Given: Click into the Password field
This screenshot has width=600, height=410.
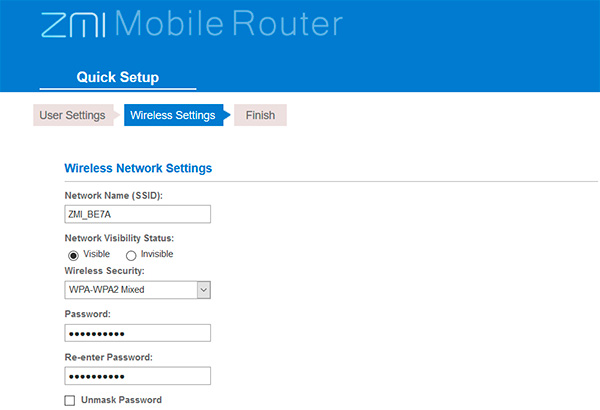Looking at the screenshot, I should 137,332.
